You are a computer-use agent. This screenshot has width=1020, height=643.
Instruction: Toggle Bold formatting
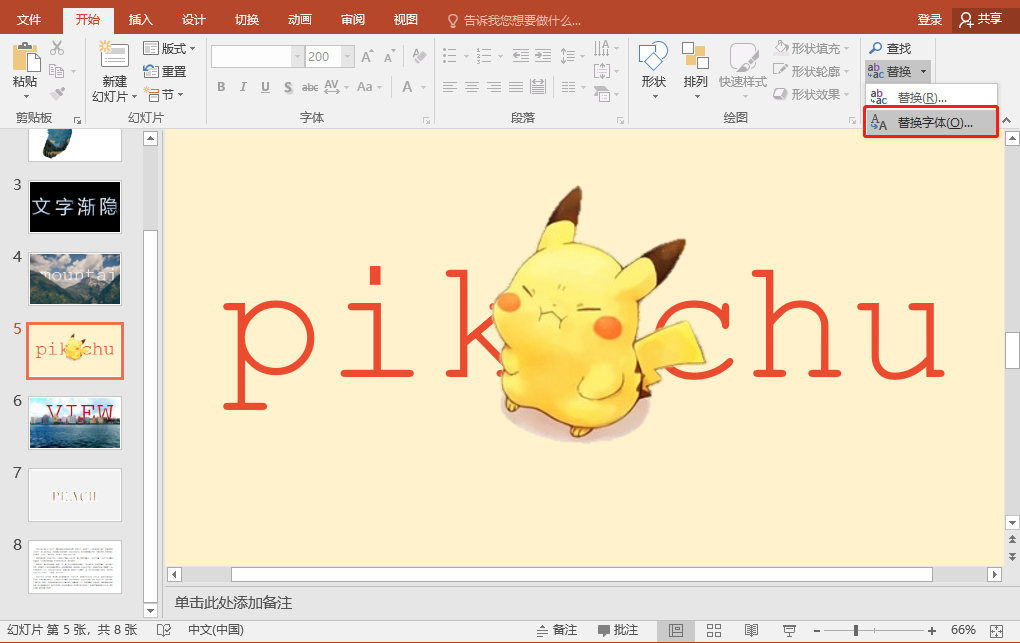point(221,87)
